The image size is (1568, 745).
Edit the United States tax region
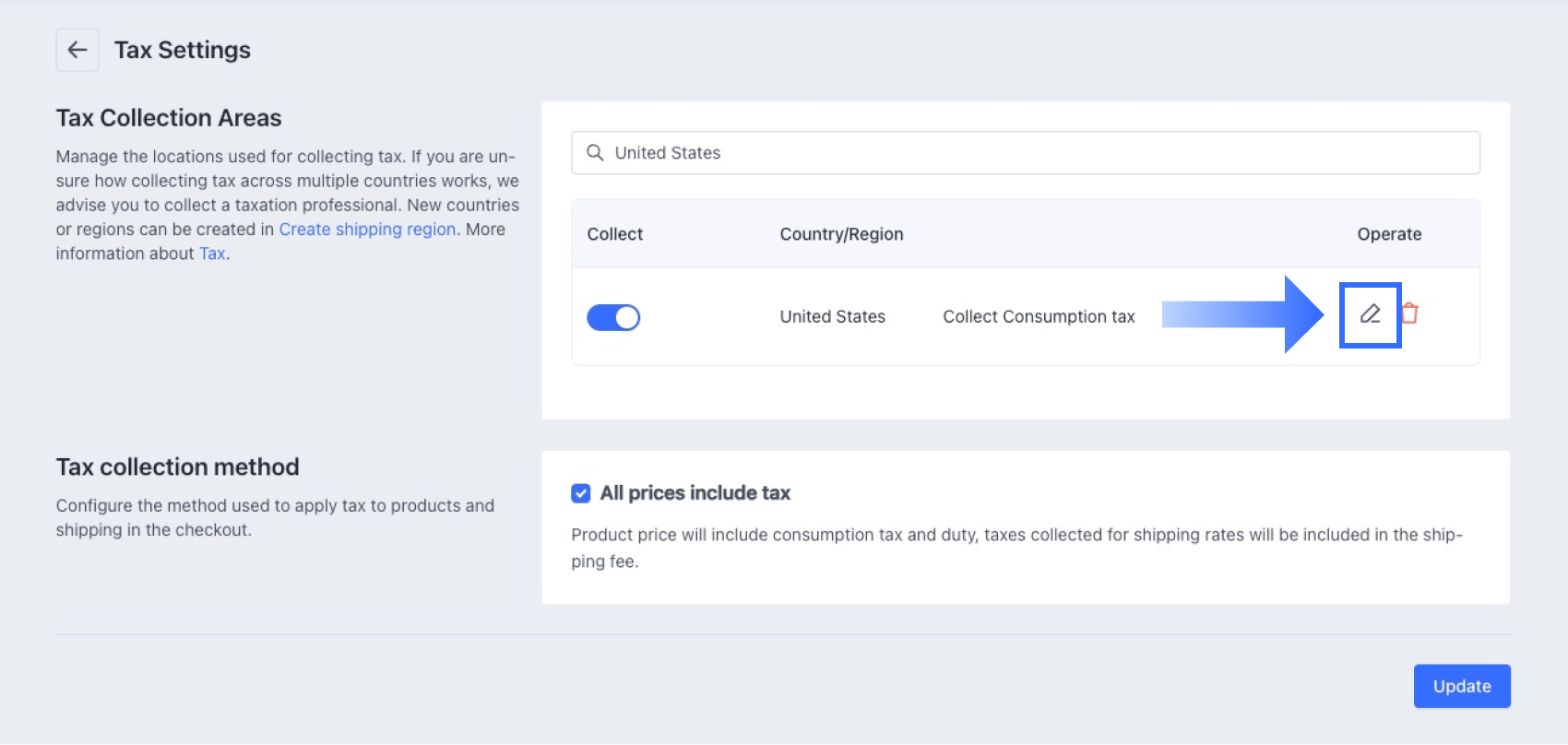[x=1370, y=314]
